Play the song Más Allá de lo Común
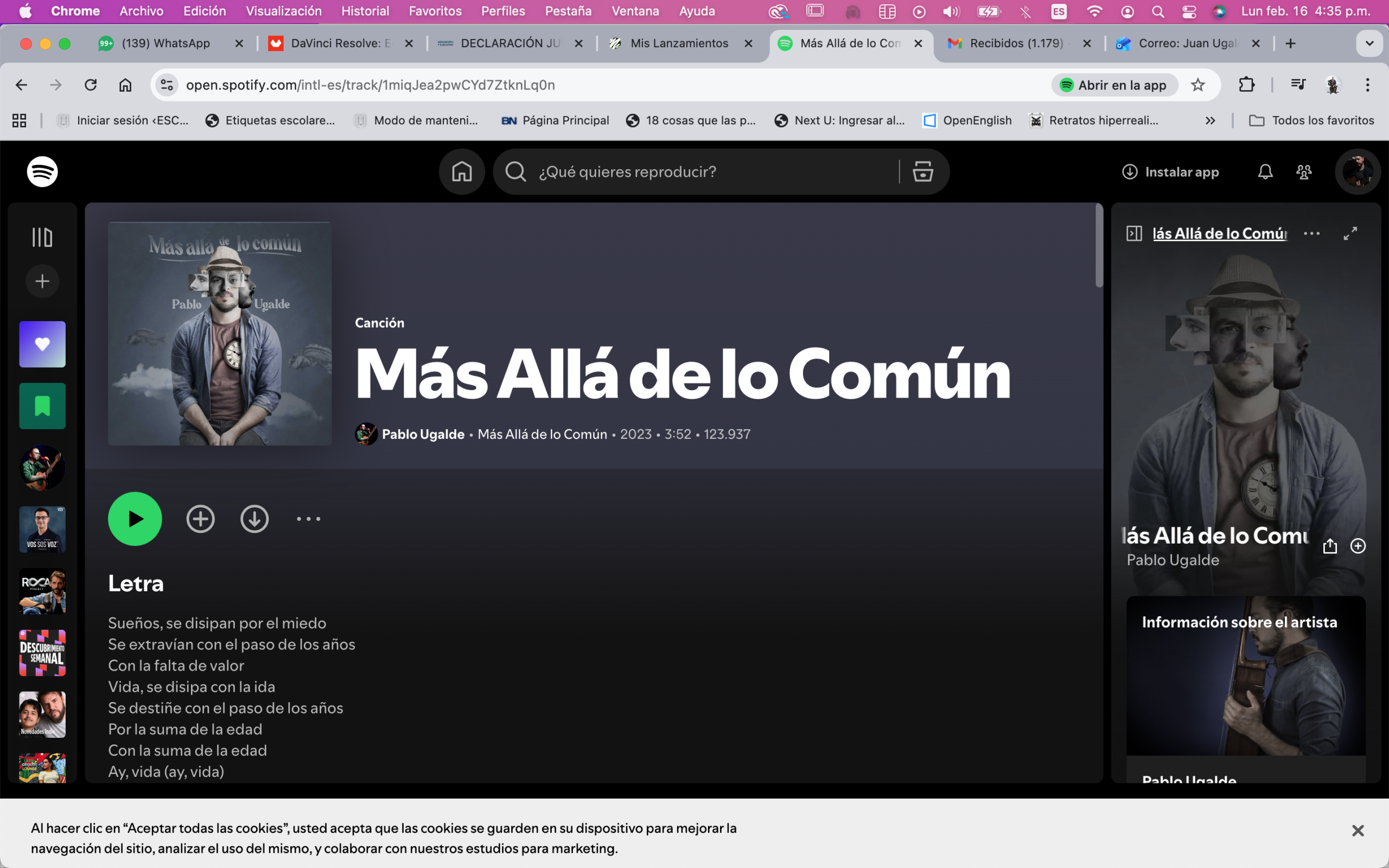The image size is (1389, 868). click(x=135, y=519)
